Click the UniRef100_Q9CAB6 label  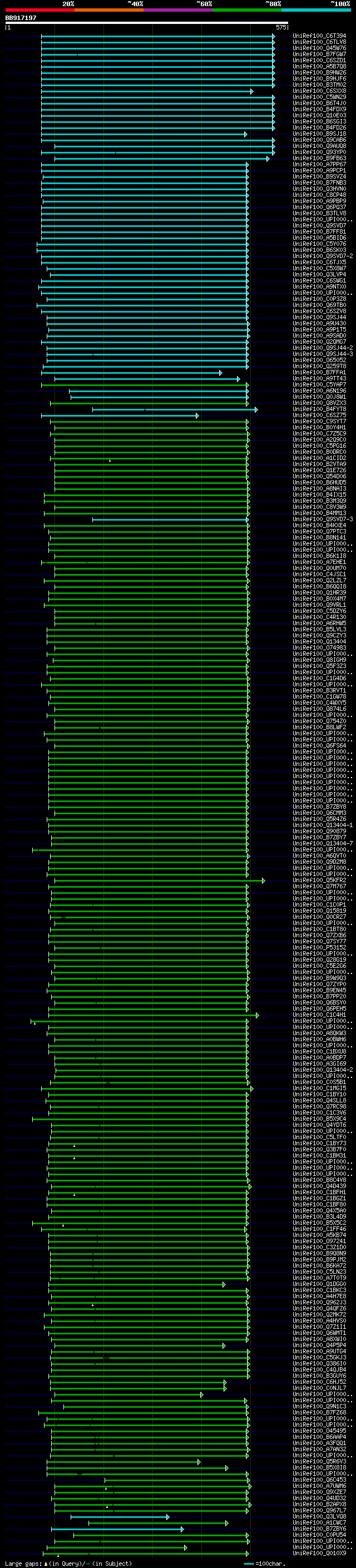click(319, 140)
